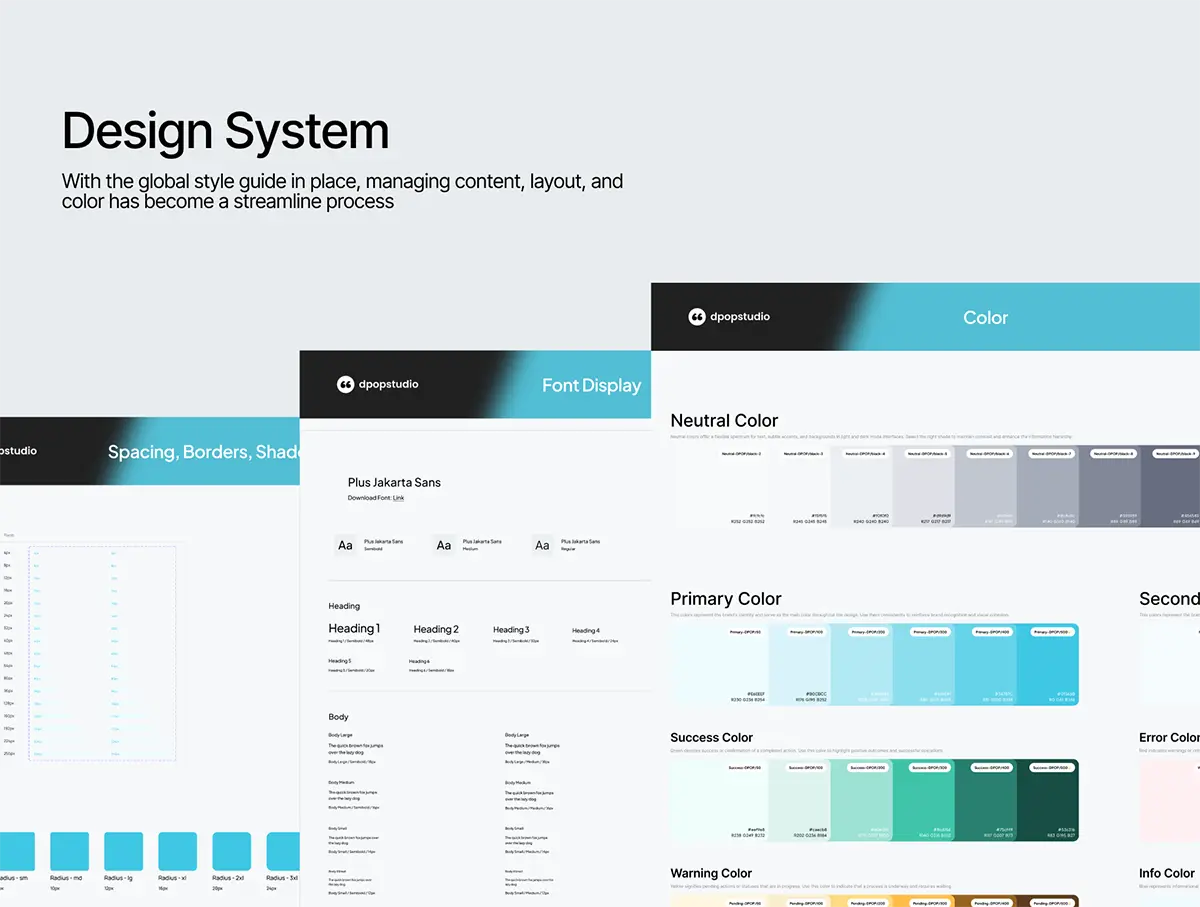Click the 'Color' page header title

[985, 318]
